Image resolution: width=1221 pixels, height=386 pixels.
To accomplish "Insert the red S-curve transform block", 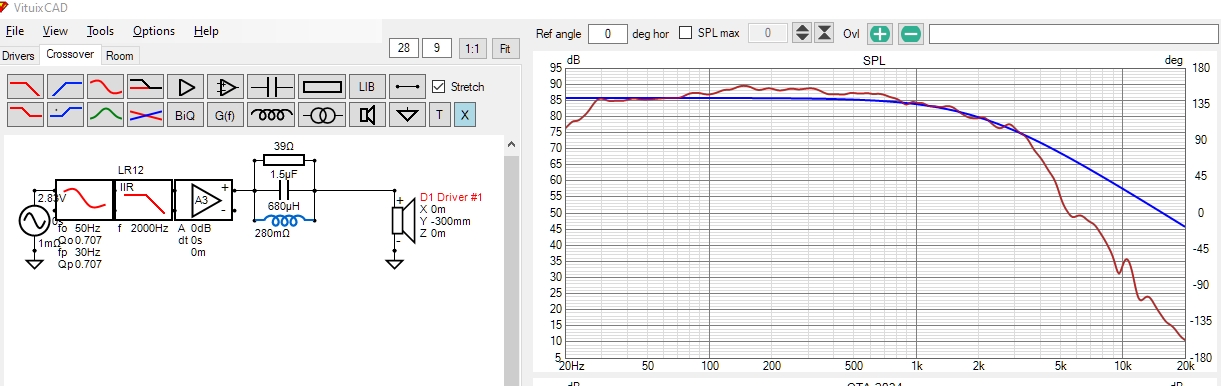I will point(105,86).
